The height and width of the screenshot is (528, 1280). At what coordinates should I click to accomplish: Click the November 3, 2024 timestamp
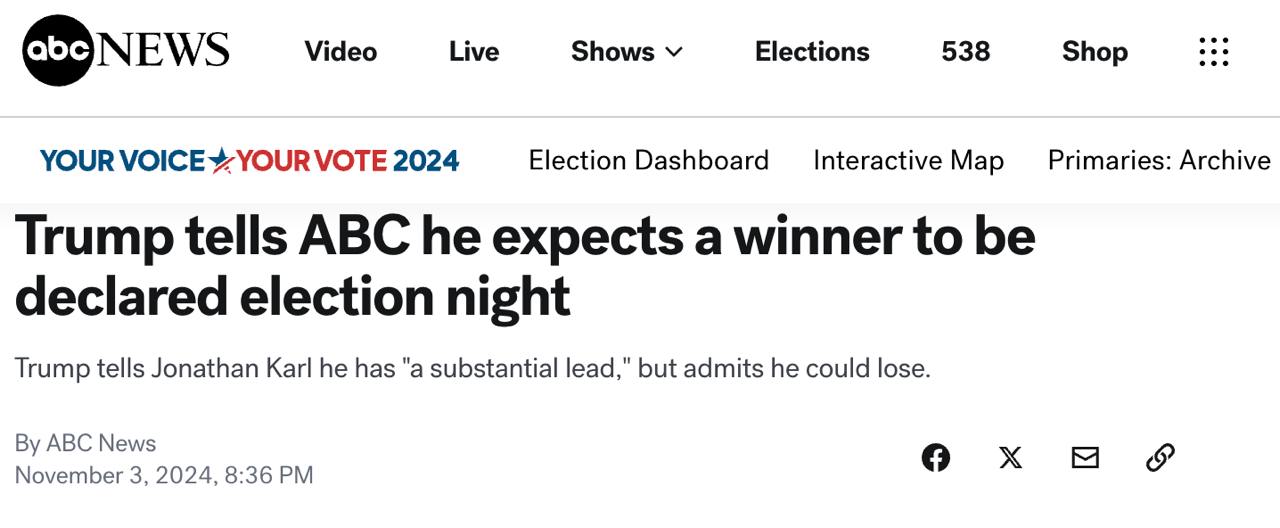click(x=164, y=475)
